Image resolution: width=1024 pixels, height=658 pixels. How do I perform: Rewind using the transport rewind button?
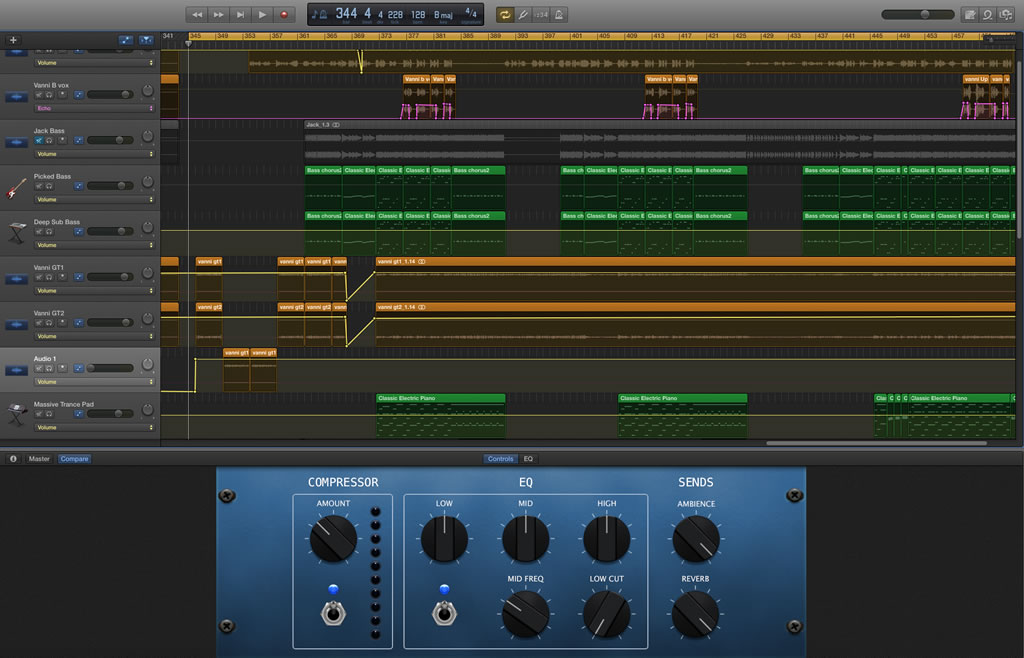pos(197,14)
